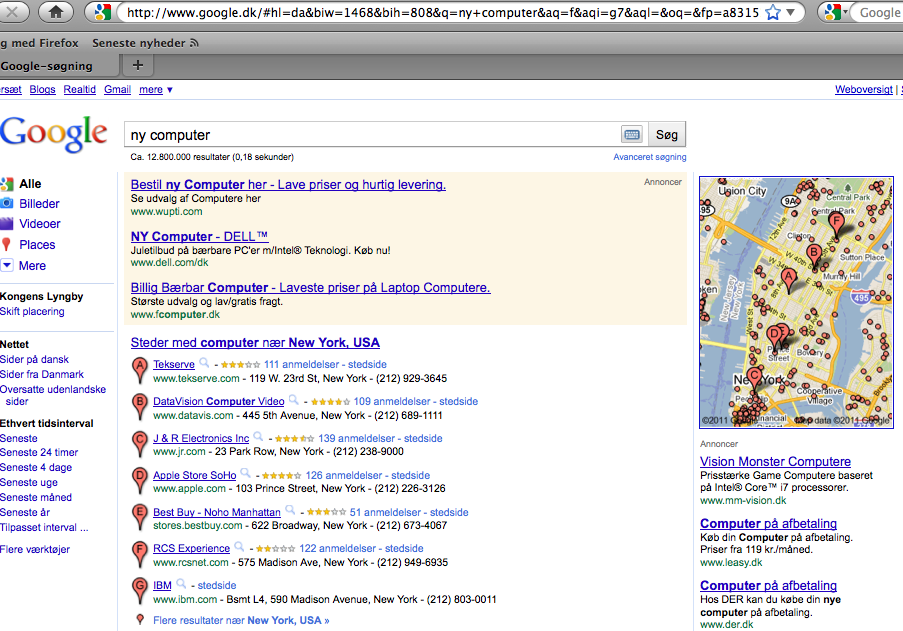
Task: Restrict results to Sider på dansk
Action: (35, 359)
